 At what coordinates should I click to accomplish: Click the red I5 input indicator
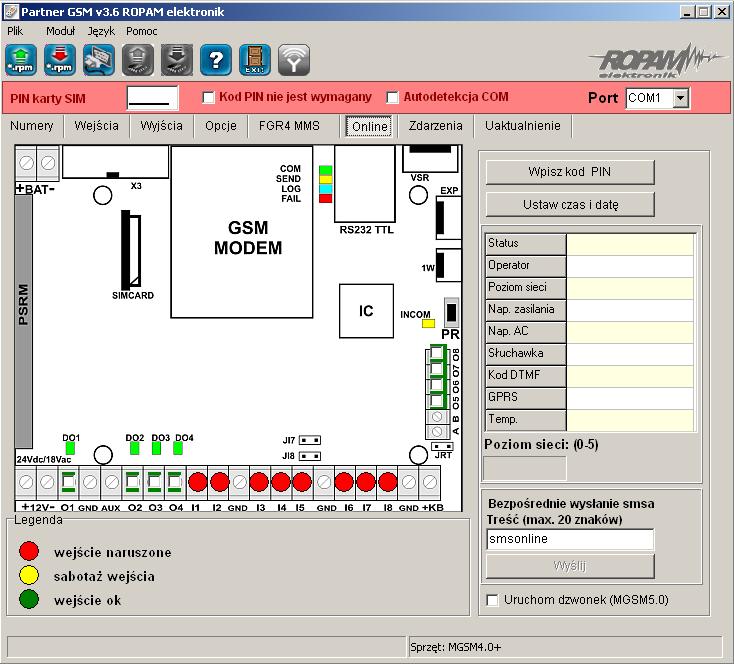(302, 482)
